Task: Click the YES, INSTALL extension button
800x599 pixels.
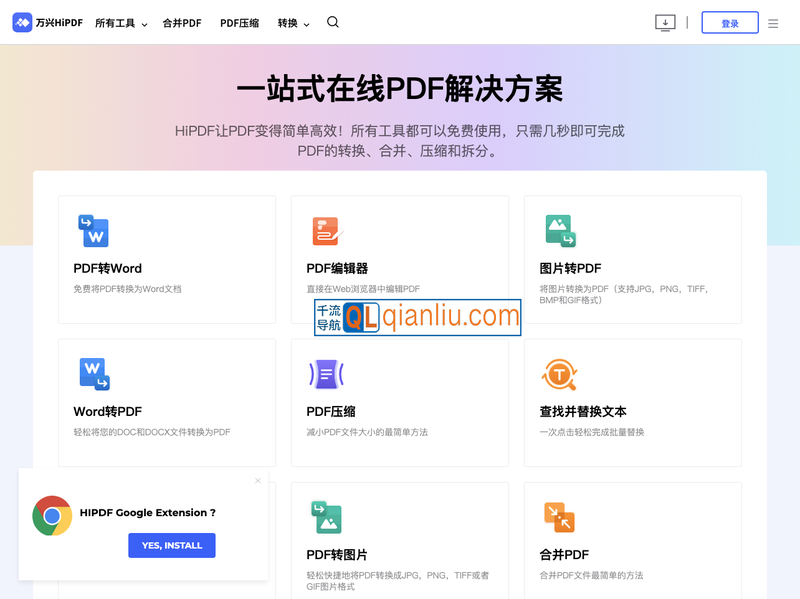Action: tap(171, 545)
